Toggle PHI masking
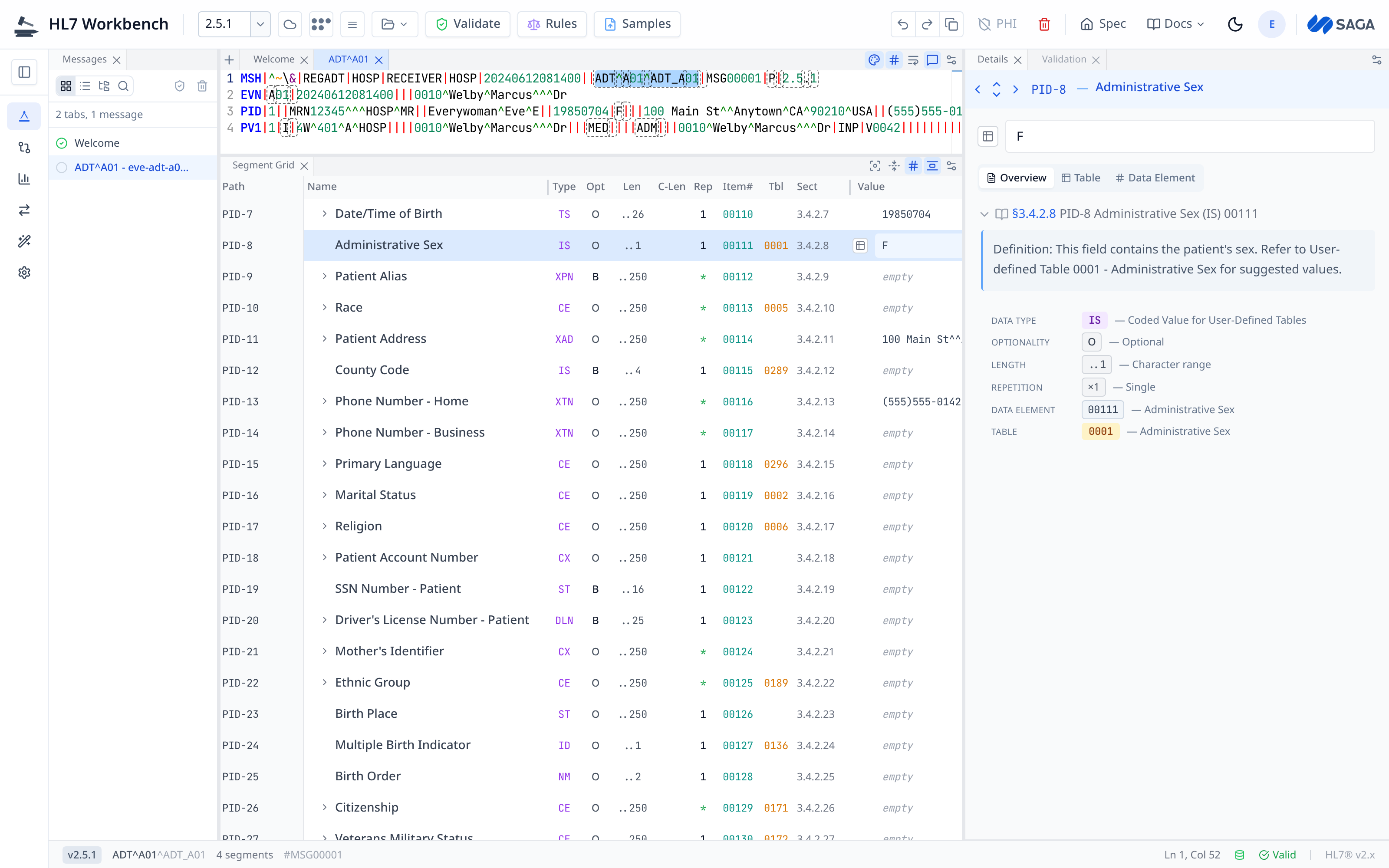1389x868 pixels. (997, 24)
